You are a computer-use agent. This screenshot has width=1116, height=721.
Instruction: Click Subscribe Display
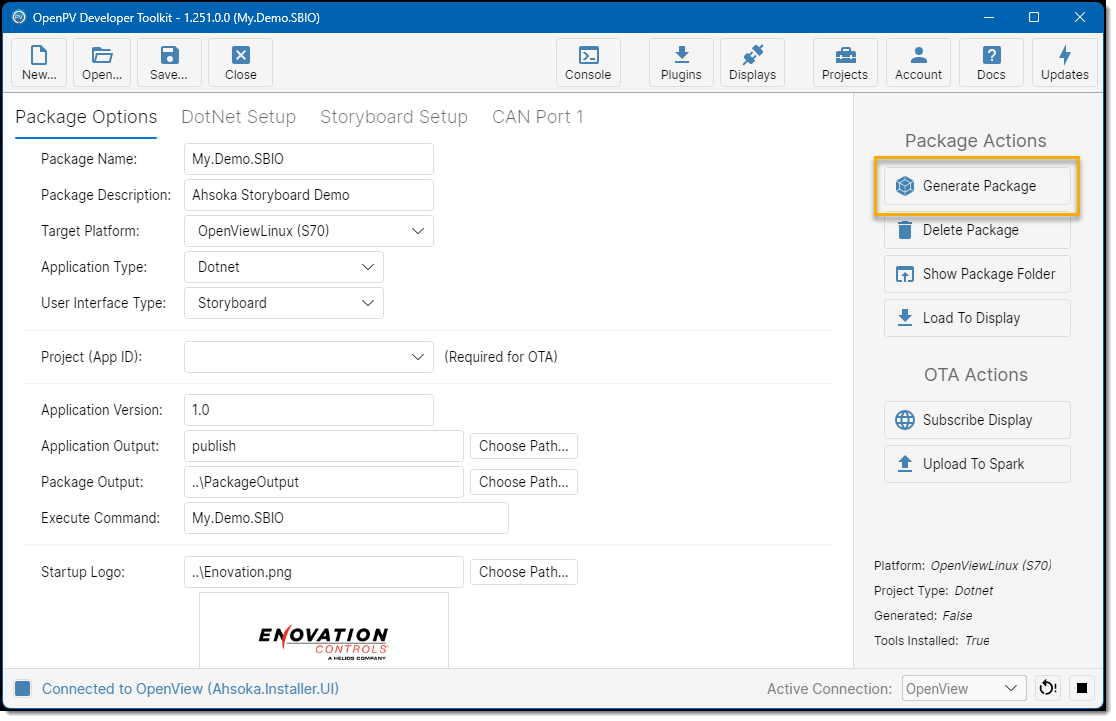977,420
